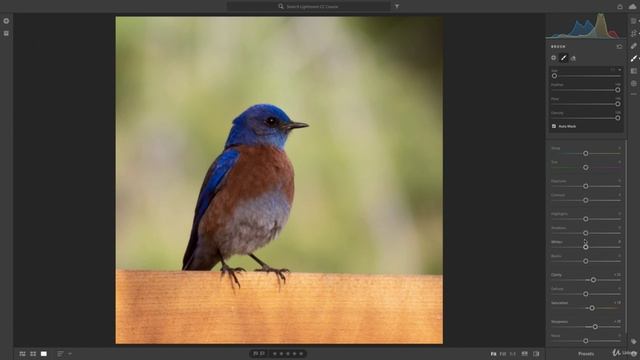
Task: Select the Crop and Rotate tool
Action: (x=633, y=33)
